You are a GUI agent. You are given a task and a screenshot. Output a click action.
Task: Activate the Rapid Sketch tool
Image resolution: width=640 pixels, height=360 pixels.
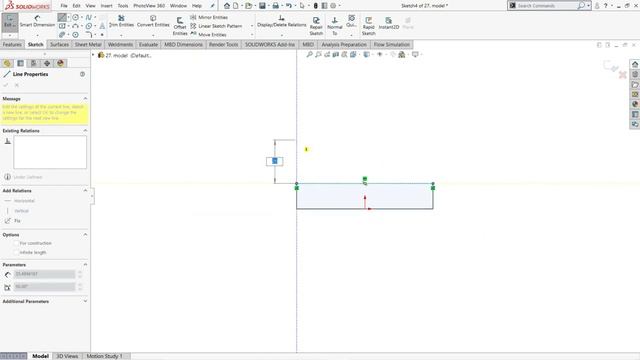369,27
